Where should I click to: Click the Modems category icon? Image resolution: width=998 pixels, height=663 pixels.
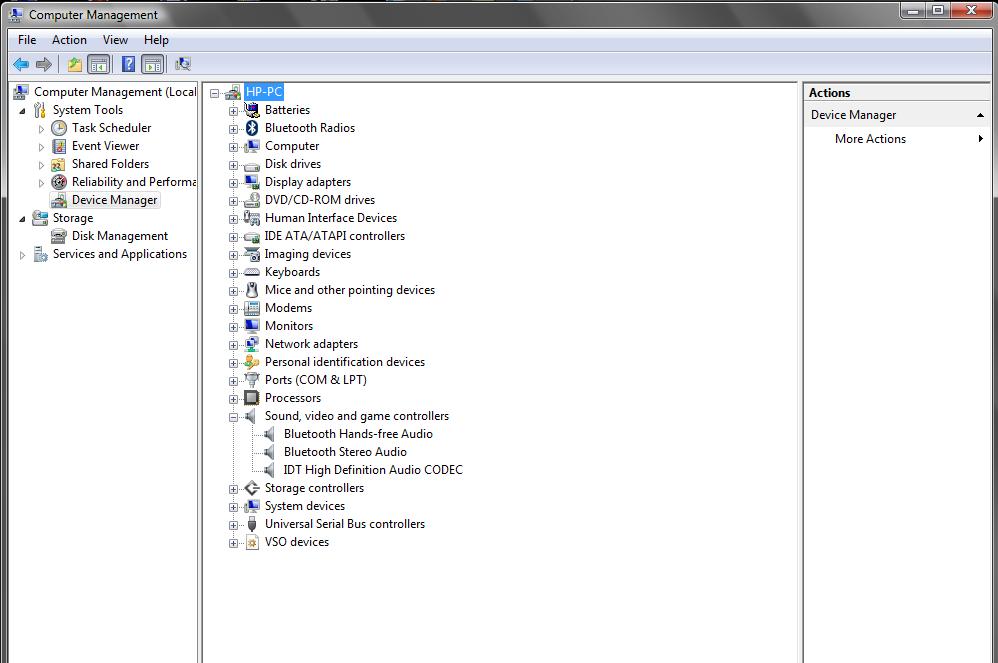(252, 308)
